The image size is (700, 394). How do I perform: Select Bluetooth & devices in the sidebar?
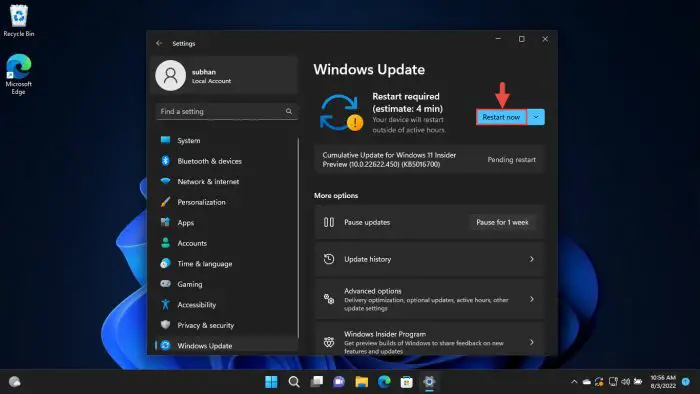[227, 161]
